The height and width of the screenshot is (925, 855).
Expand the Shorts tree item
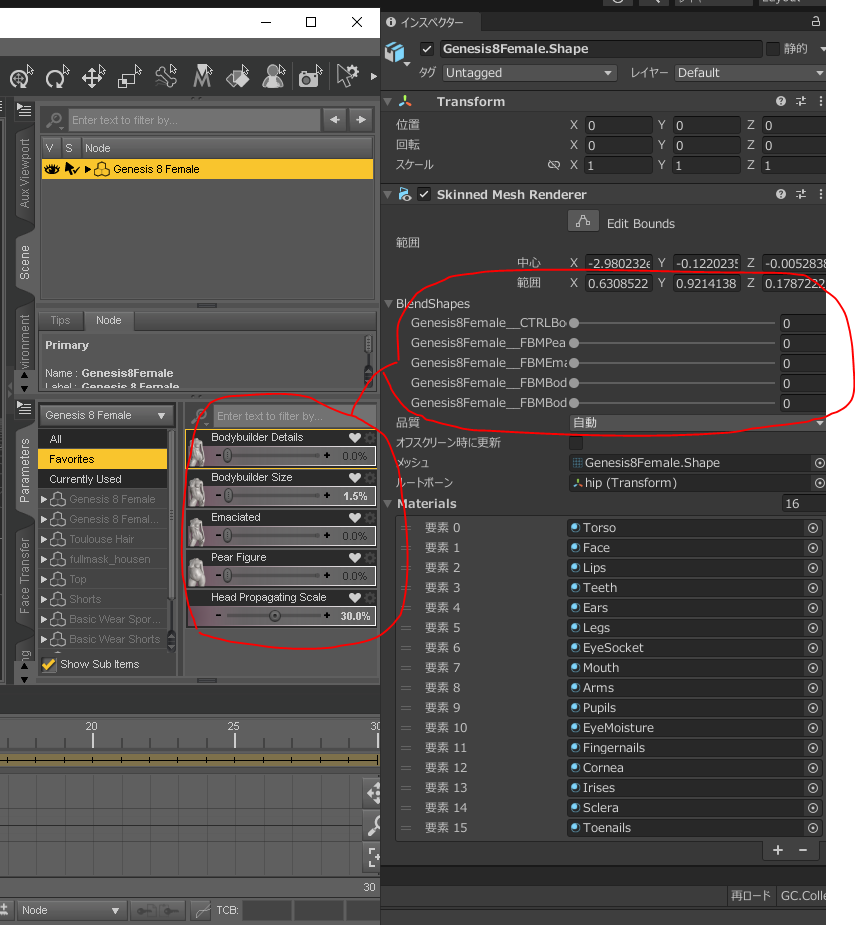[44, 599]
